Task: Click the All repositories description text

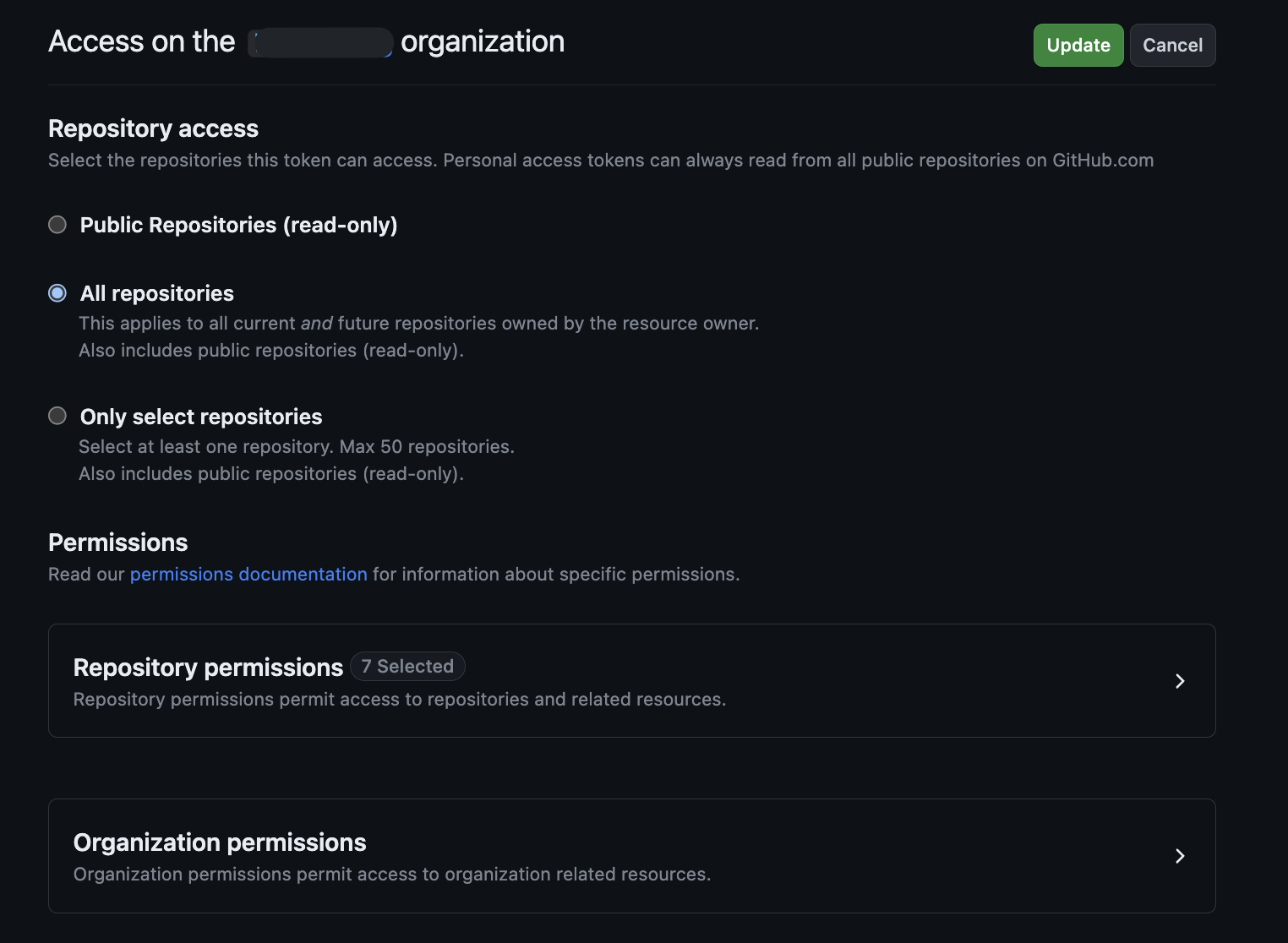Action: pos(418,323)
